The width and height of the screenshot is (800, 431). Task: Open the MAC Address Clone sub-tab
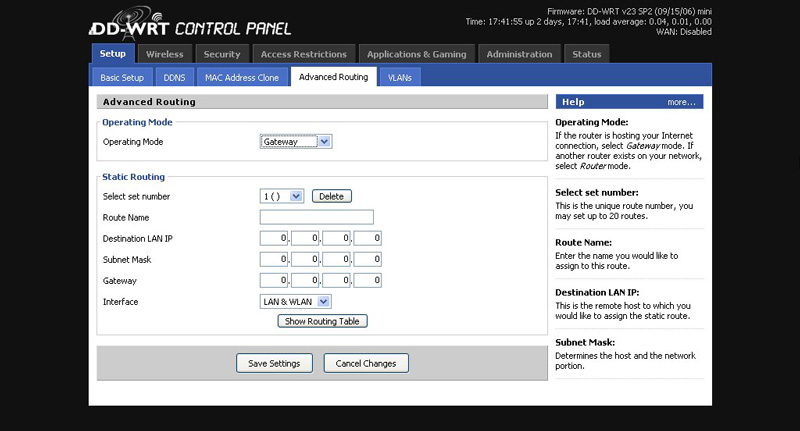click(x=242, y=78)
